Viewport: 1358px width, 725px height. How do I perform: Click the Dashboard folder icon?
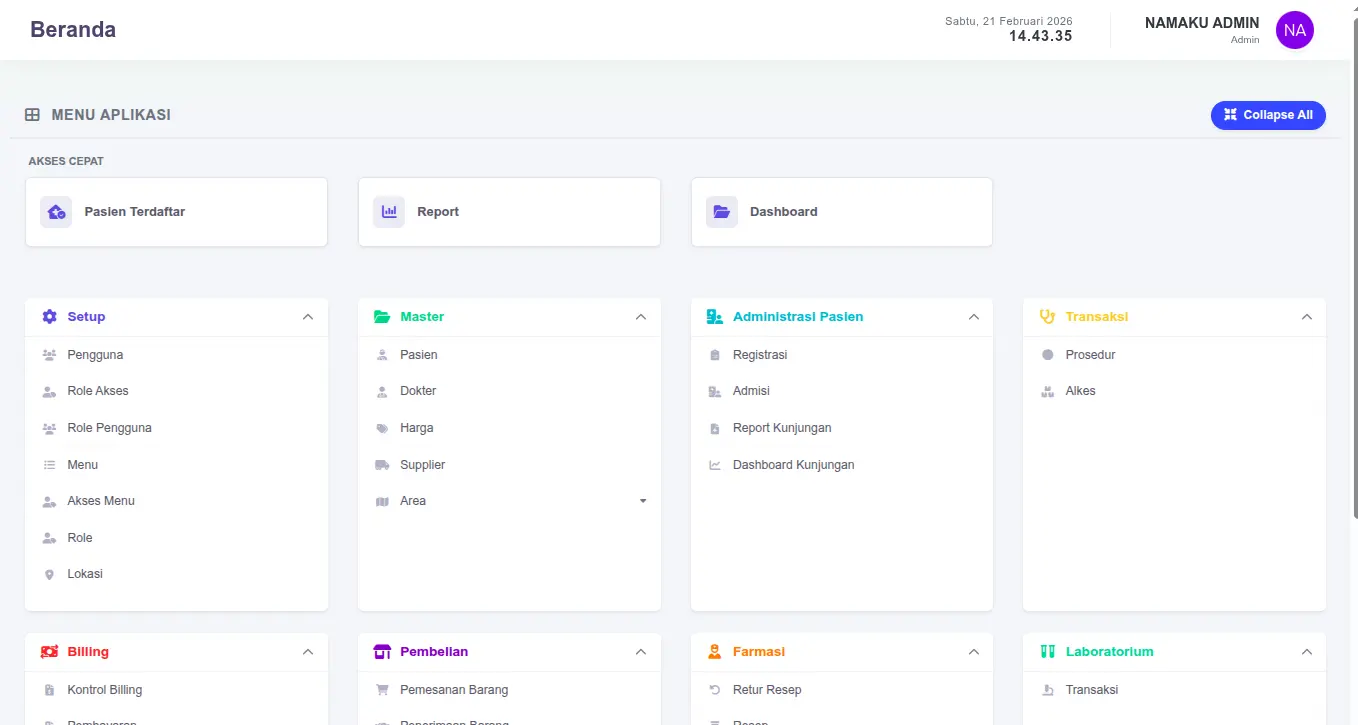pos(721,212)
